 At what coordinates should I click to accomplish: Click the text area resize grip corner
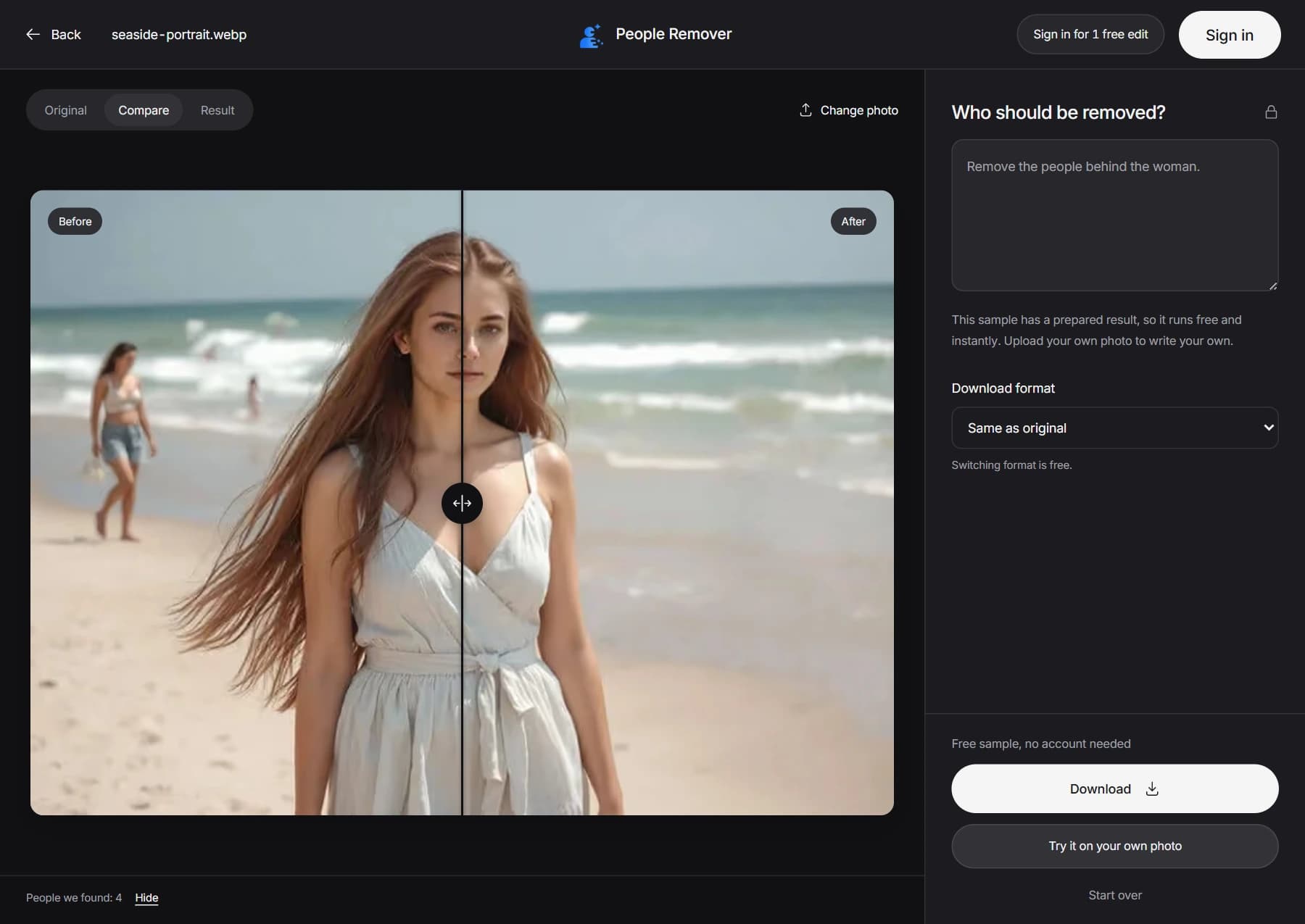coord(1272,286)
